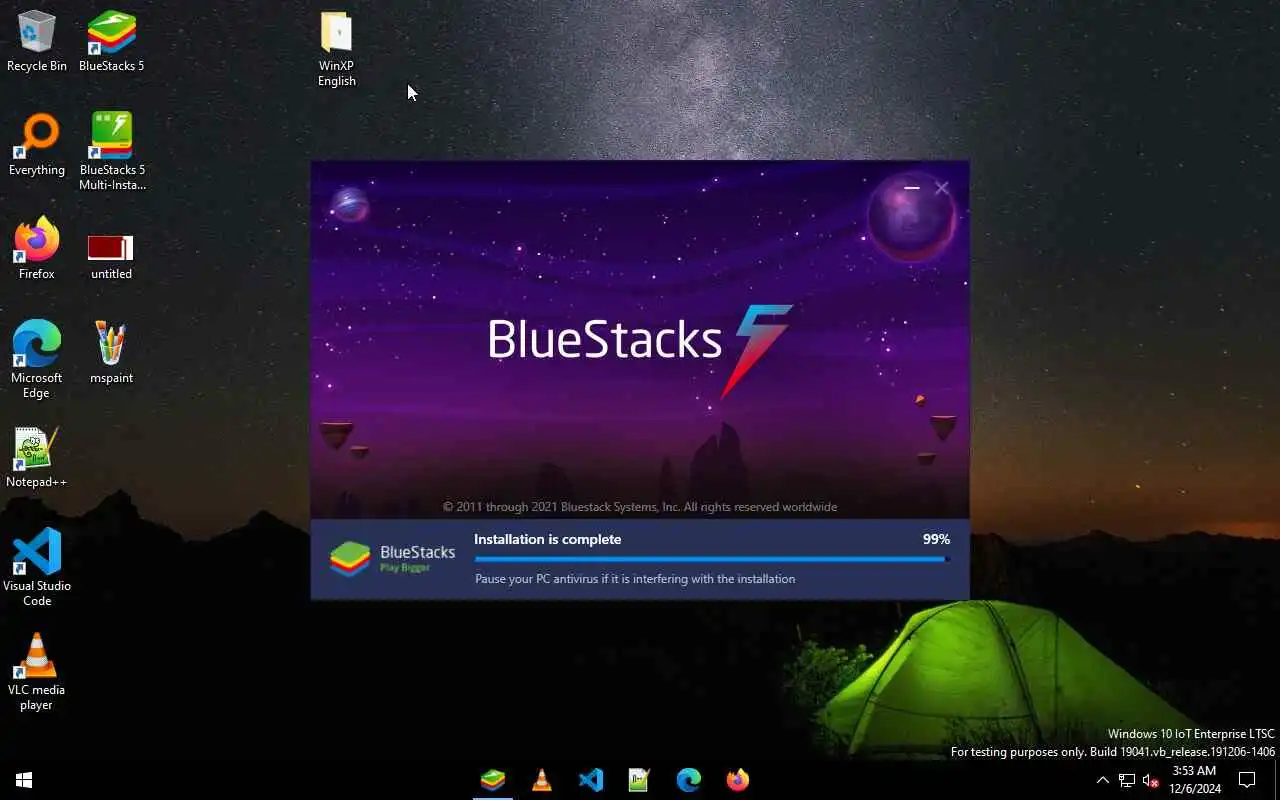
Task: Click the 'Installation is complete' status text
Action: pyautogui.click(x=548, y=539)
